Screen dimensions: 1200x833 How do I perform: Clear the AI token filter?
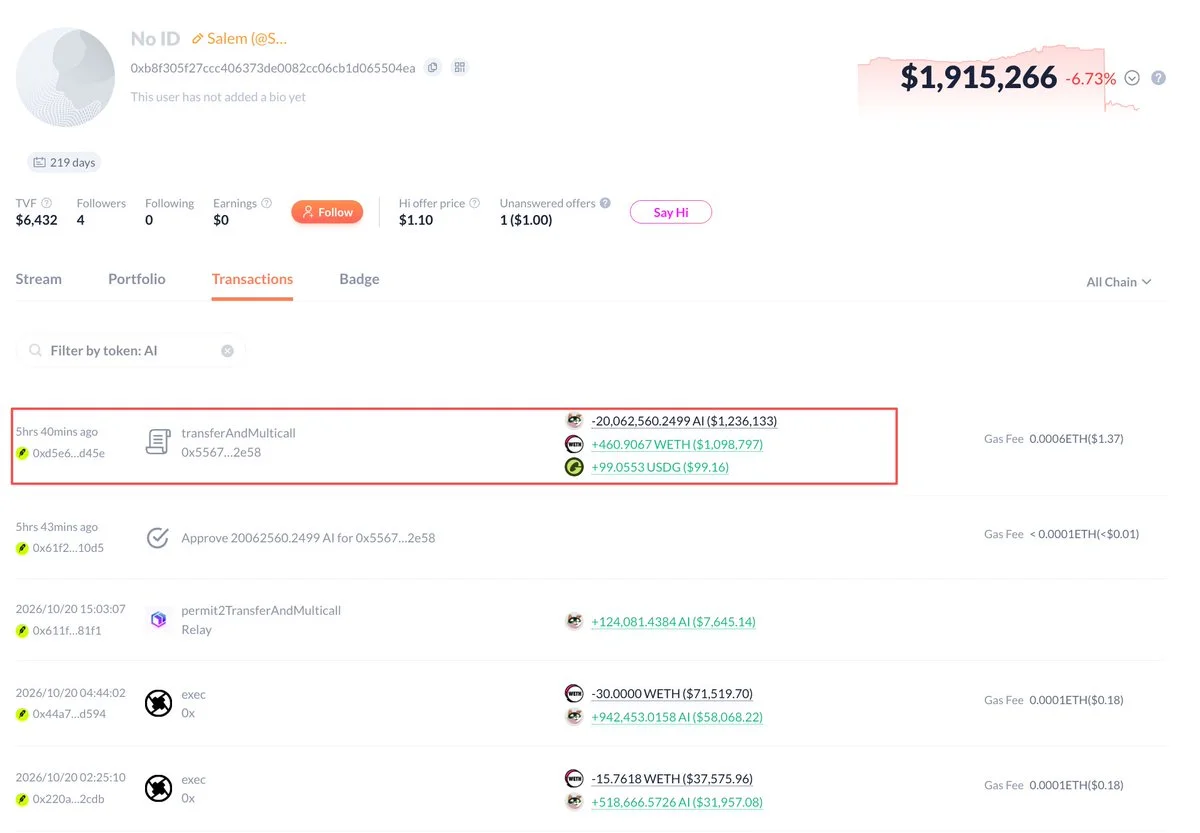(227, 351)
